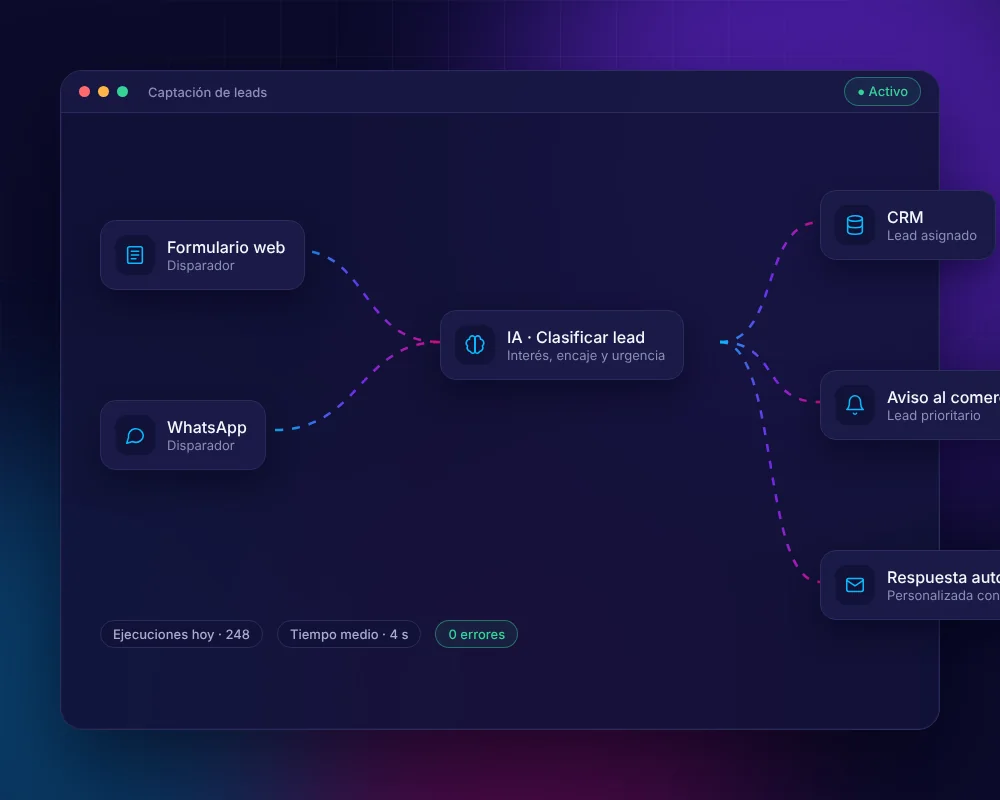
Task: Click the green maximize window dot
Action: 122,92
